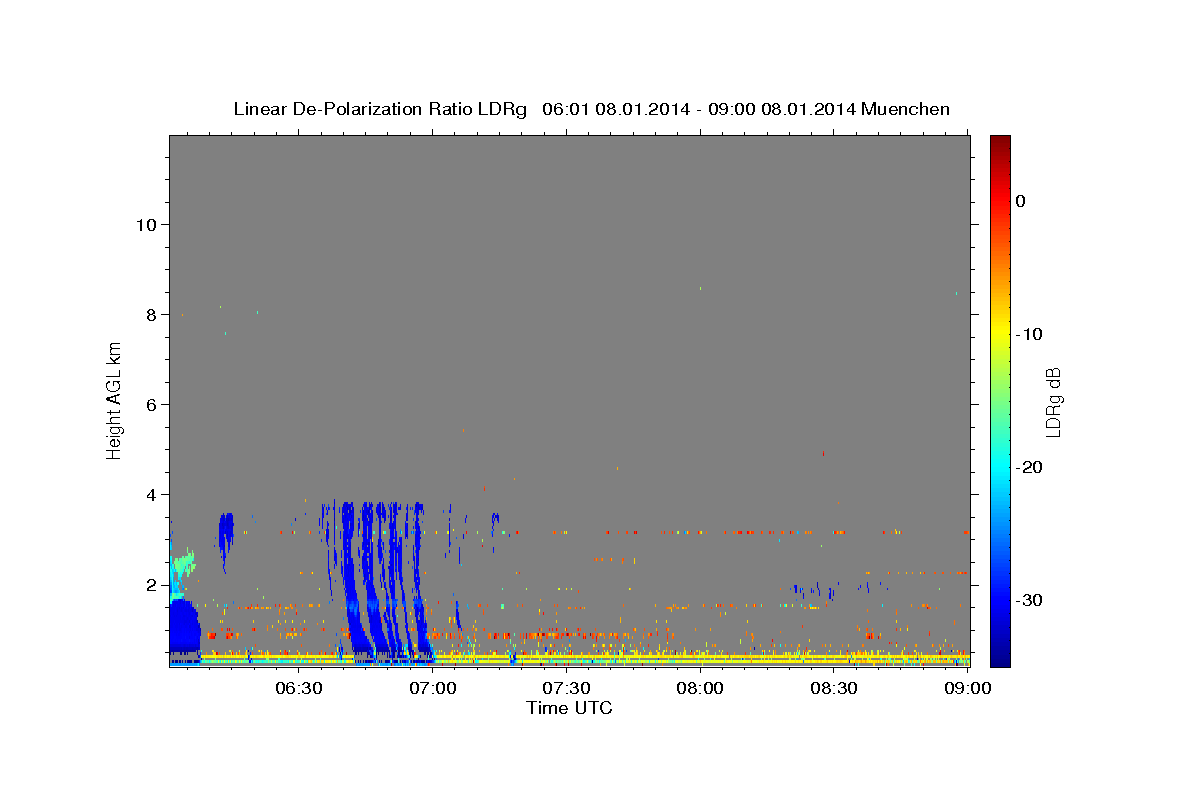
Task: Click the height tick label 4
Action: point(150,494)
